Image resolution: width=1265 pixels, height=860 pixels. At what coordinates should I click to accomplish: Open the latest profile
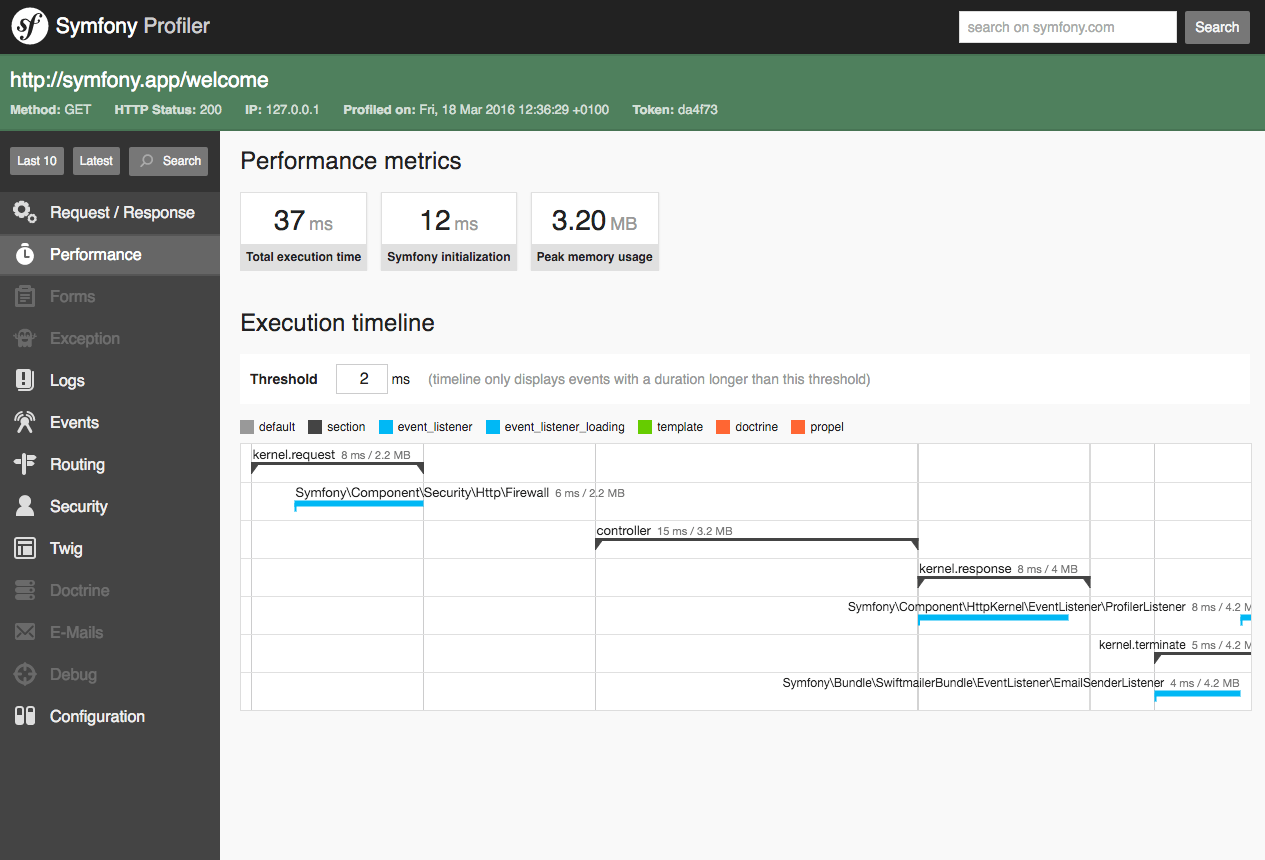(96, 160)
